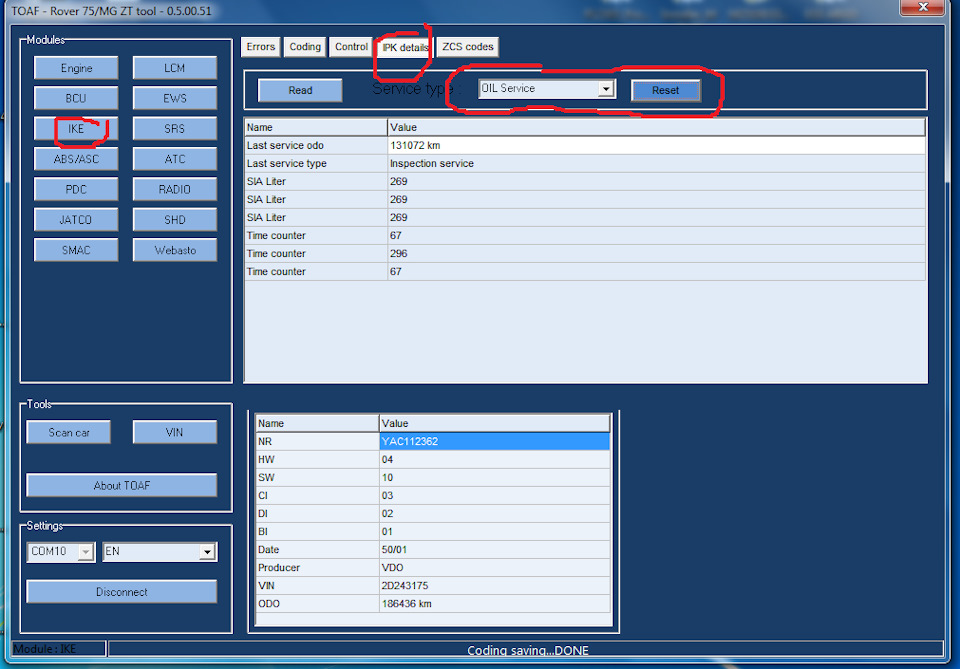
Task: Select the SW row value 10
Action: pos(495,477)
